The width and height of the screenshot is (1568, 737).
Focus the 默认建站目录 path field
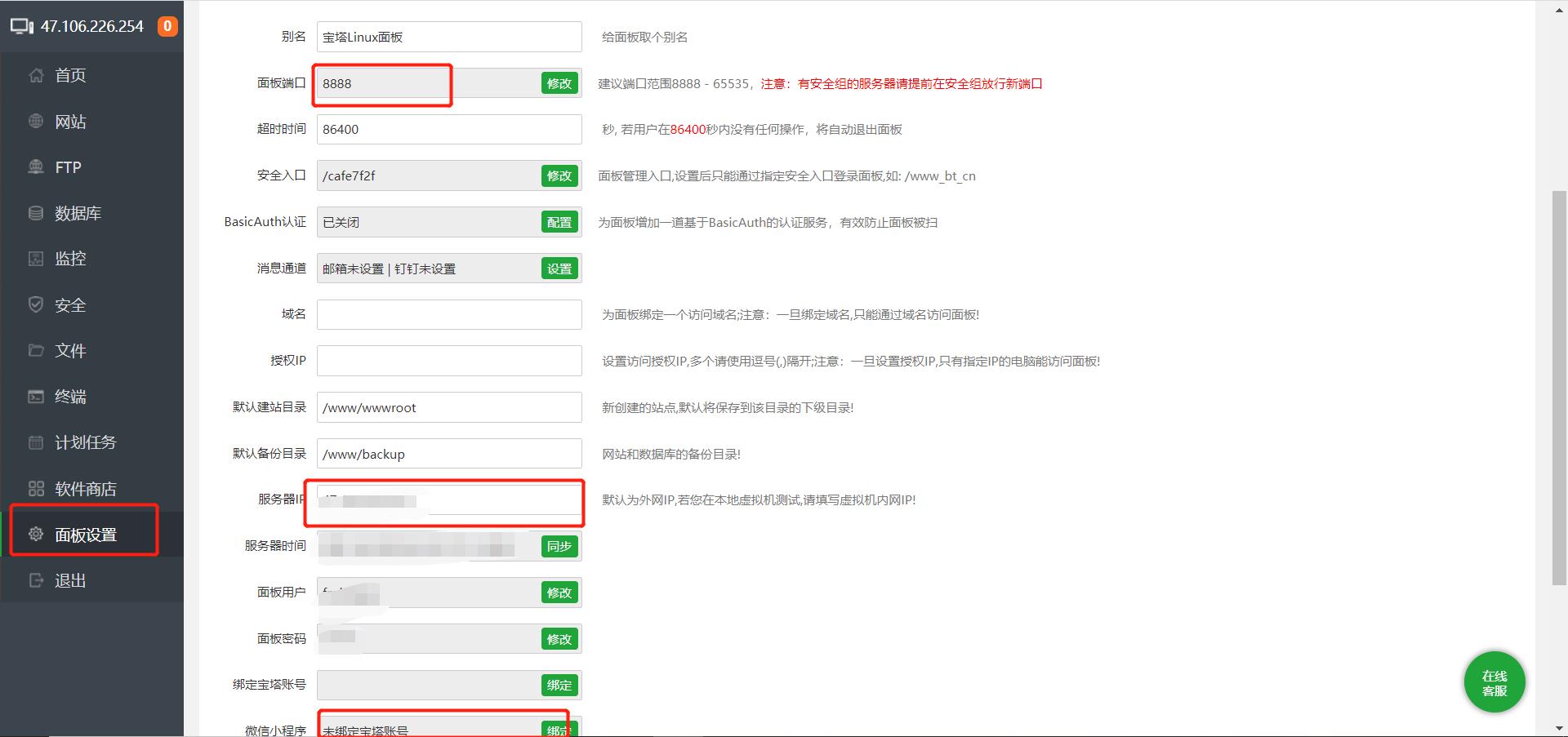coord(449,407)
